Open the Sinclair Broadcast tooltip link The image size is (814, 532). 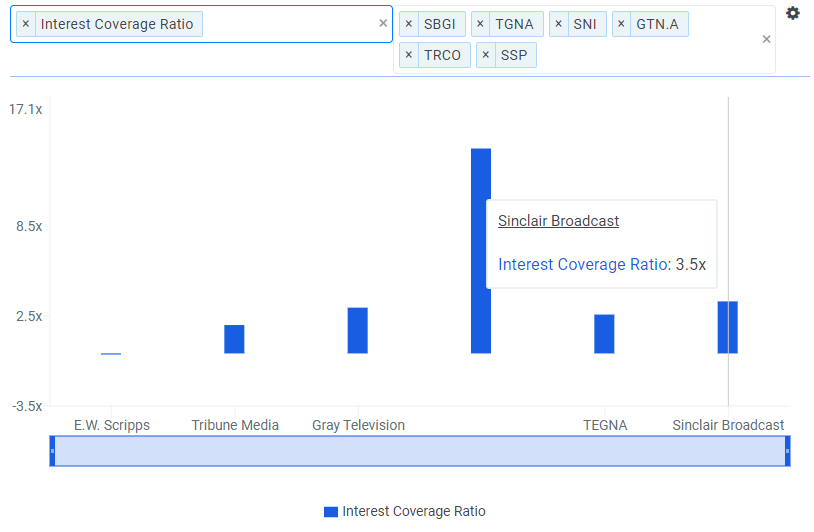click(558, 221)
